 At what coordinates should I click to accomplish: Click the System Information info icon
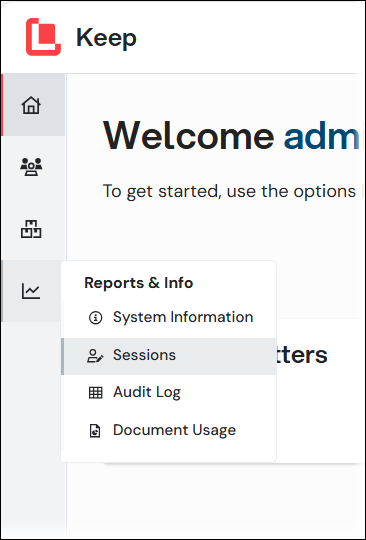(95, 318)
